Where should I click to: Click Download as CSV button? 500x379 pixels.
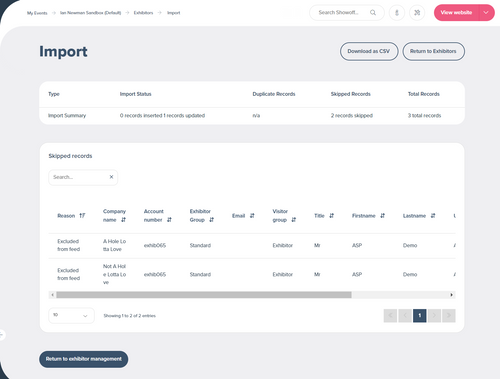click(369, 51)
